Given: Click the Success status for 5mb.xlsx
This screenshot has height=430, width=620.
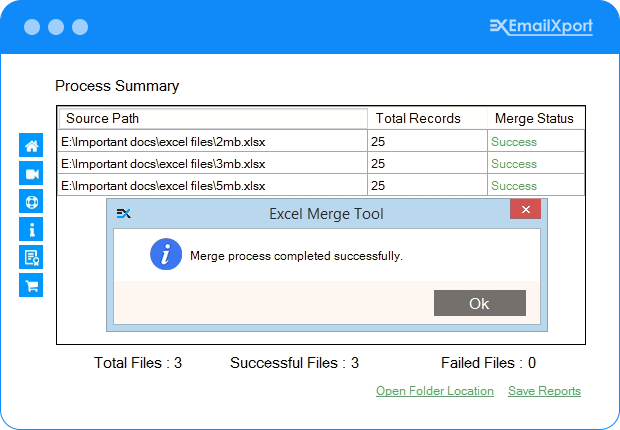Looking at the screenshot, I should point(514,186).
